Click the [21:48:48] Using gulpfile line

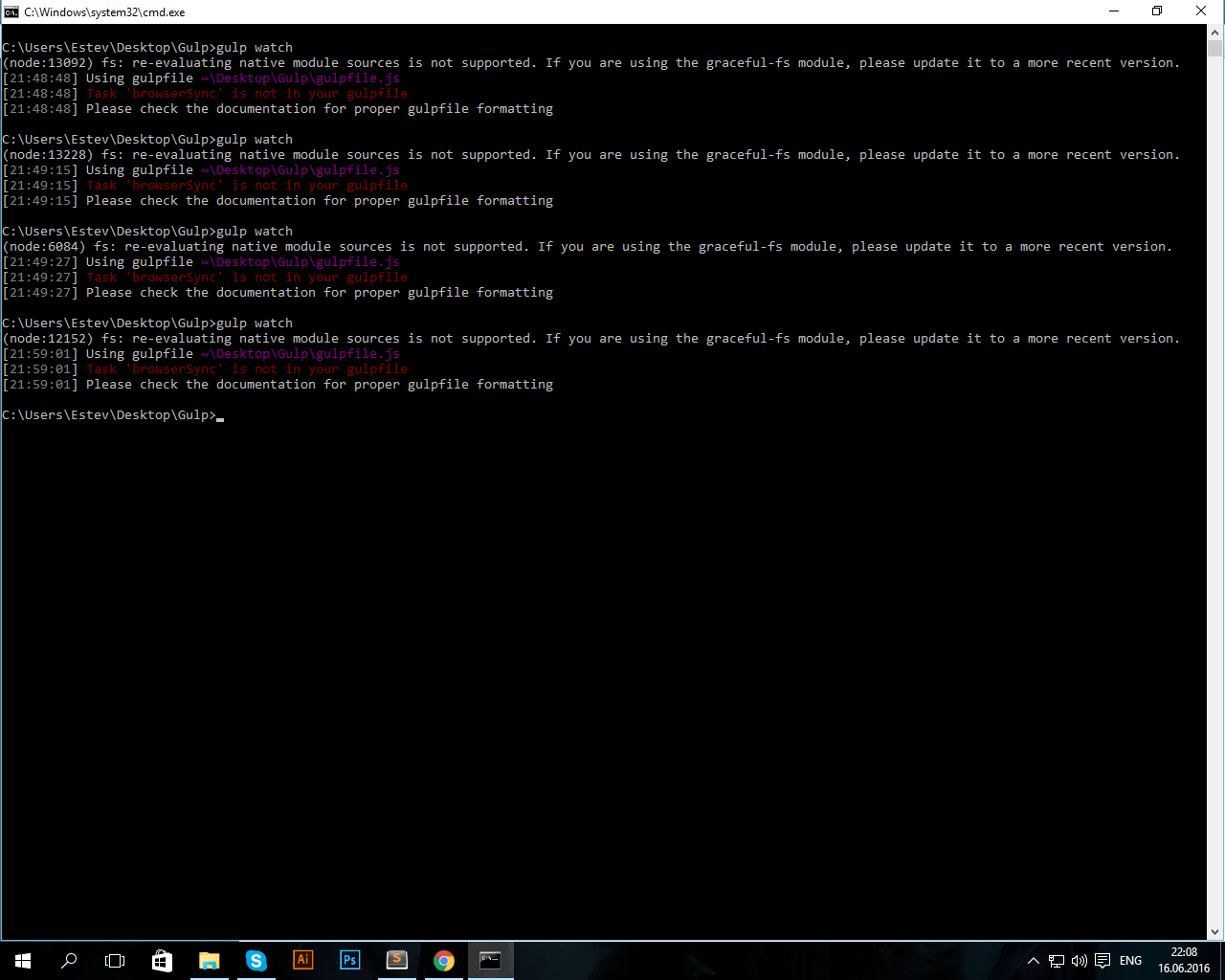pos(201,78)
